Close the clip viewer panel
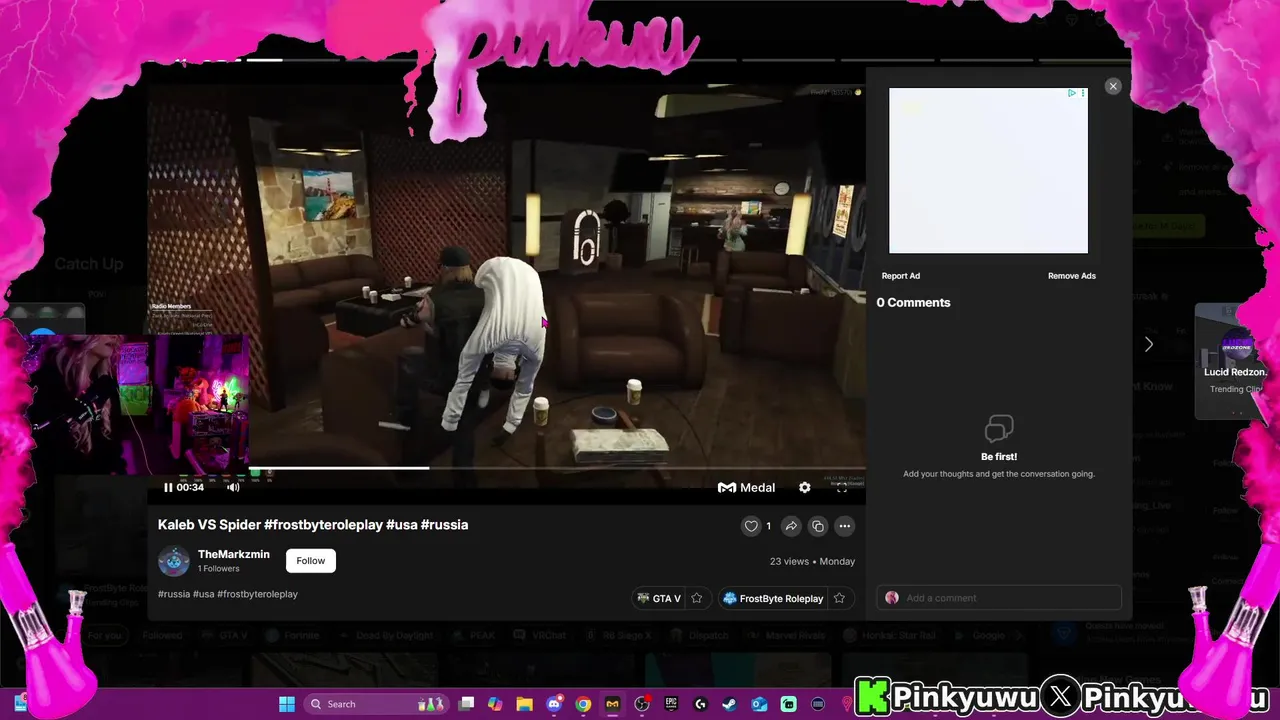This screenshot has width=1280, height=720. pos(1113,86)
